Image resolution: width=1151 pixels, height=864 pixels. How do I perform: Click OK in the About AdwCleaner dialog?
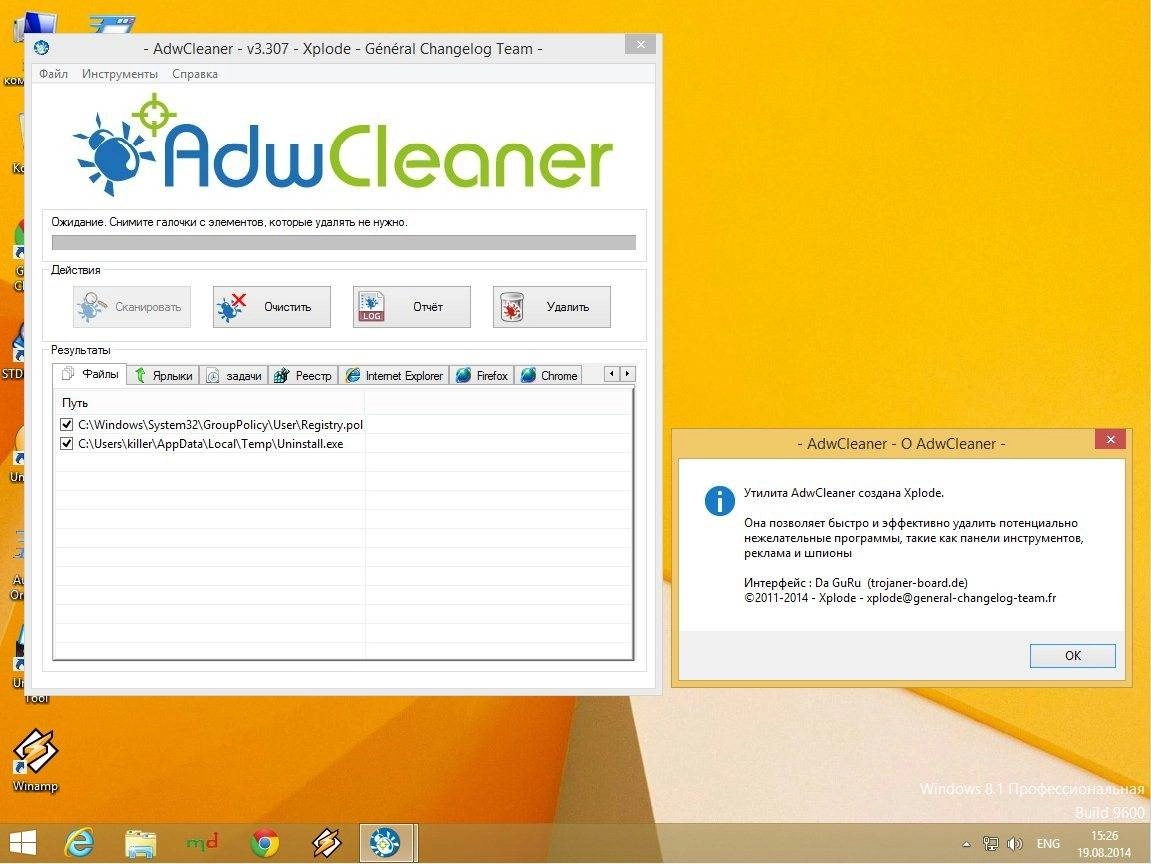pos(1072,656)
